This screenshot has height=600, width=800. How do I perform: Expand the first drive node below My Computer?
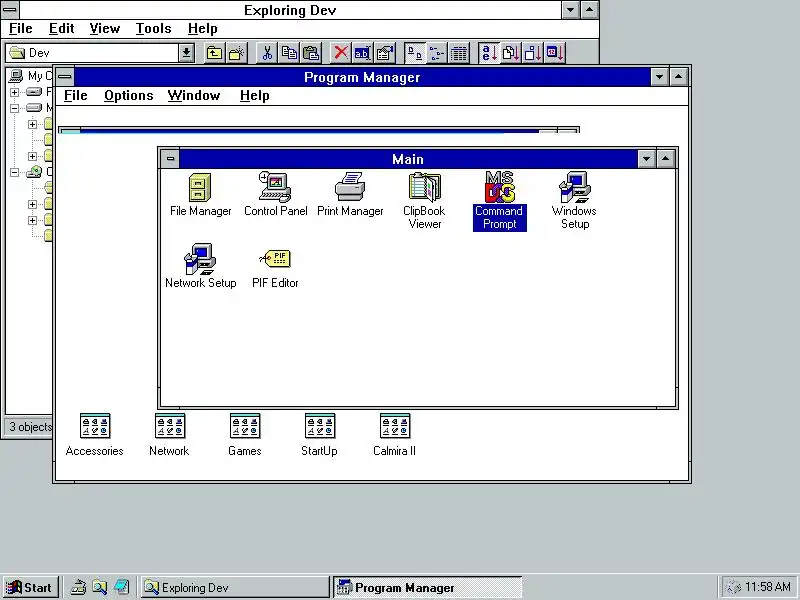pyautogui.click(x=14, y=92)
